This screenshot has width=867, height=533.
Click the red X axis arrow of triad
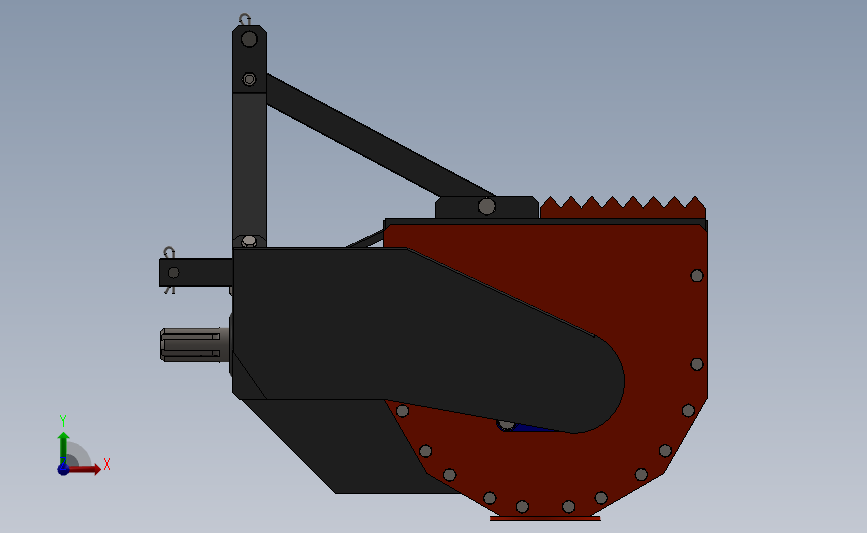tap(84, 469)
